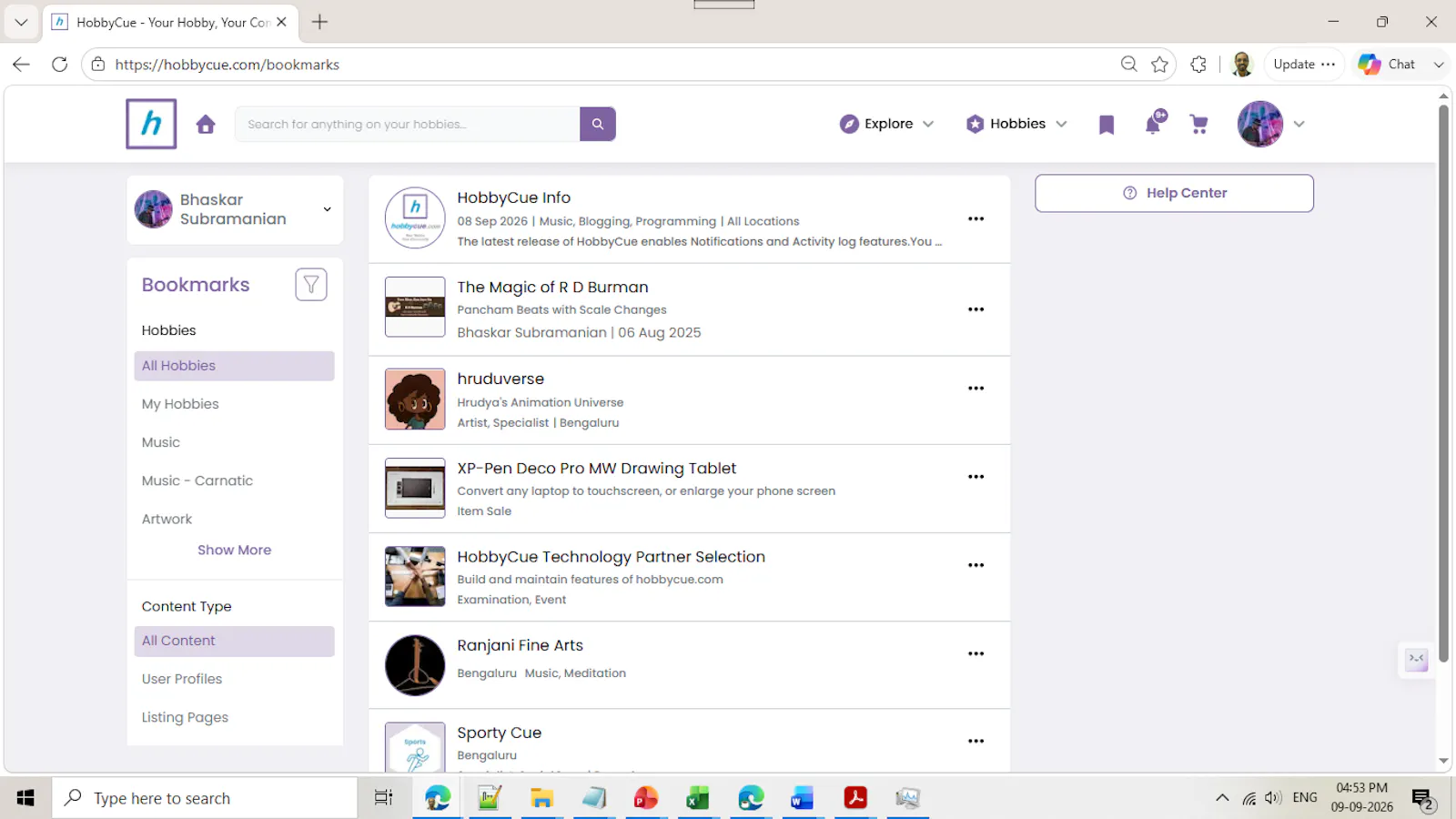Open XP-Pen Deco Pro MW Drawing Tablet link
Image resolution: width=1456 pixels, height=819 pixels.
(x=596, y=468)
